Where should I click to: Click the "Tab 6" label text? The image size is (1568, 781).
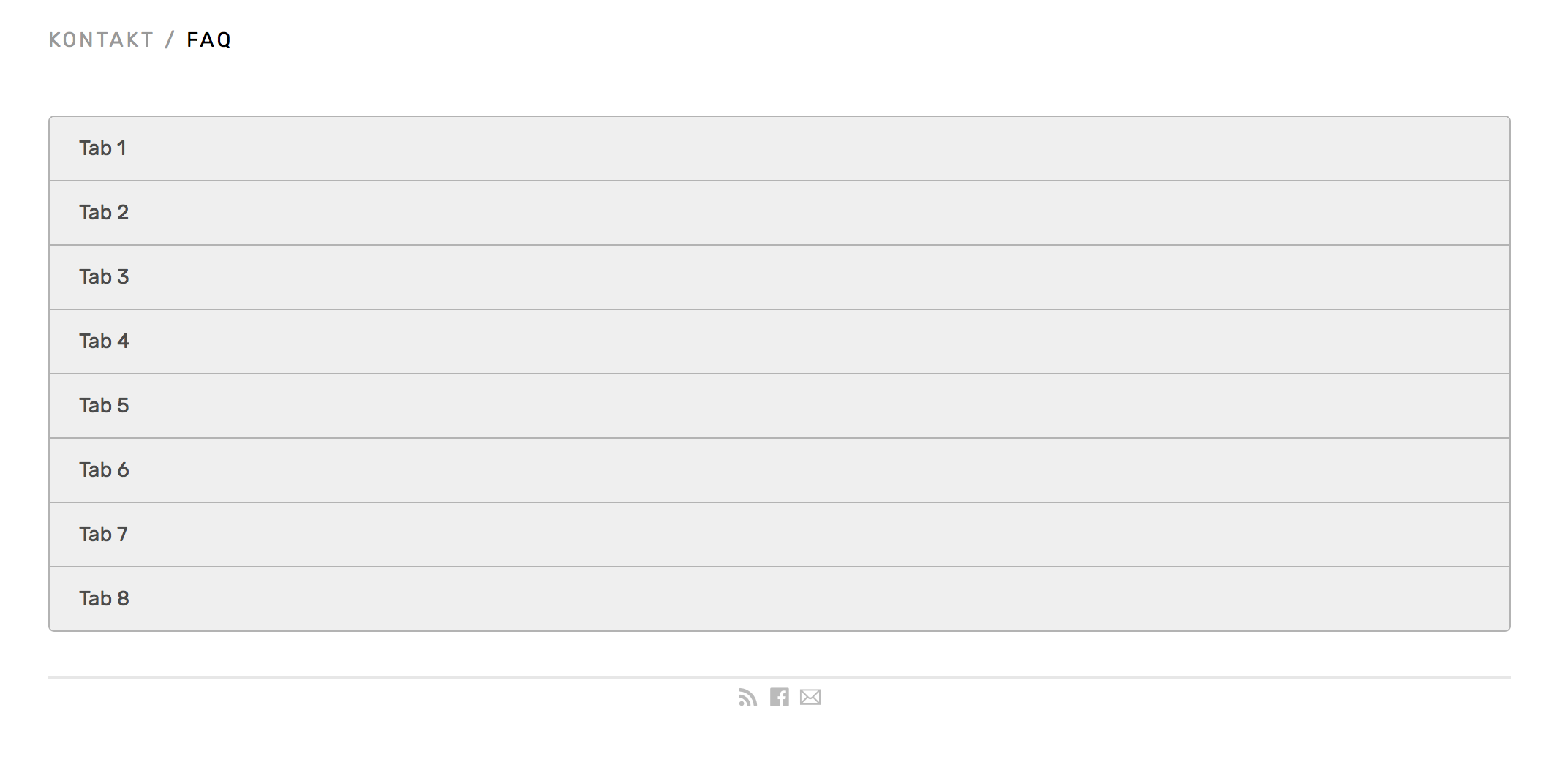click(104, 470)
